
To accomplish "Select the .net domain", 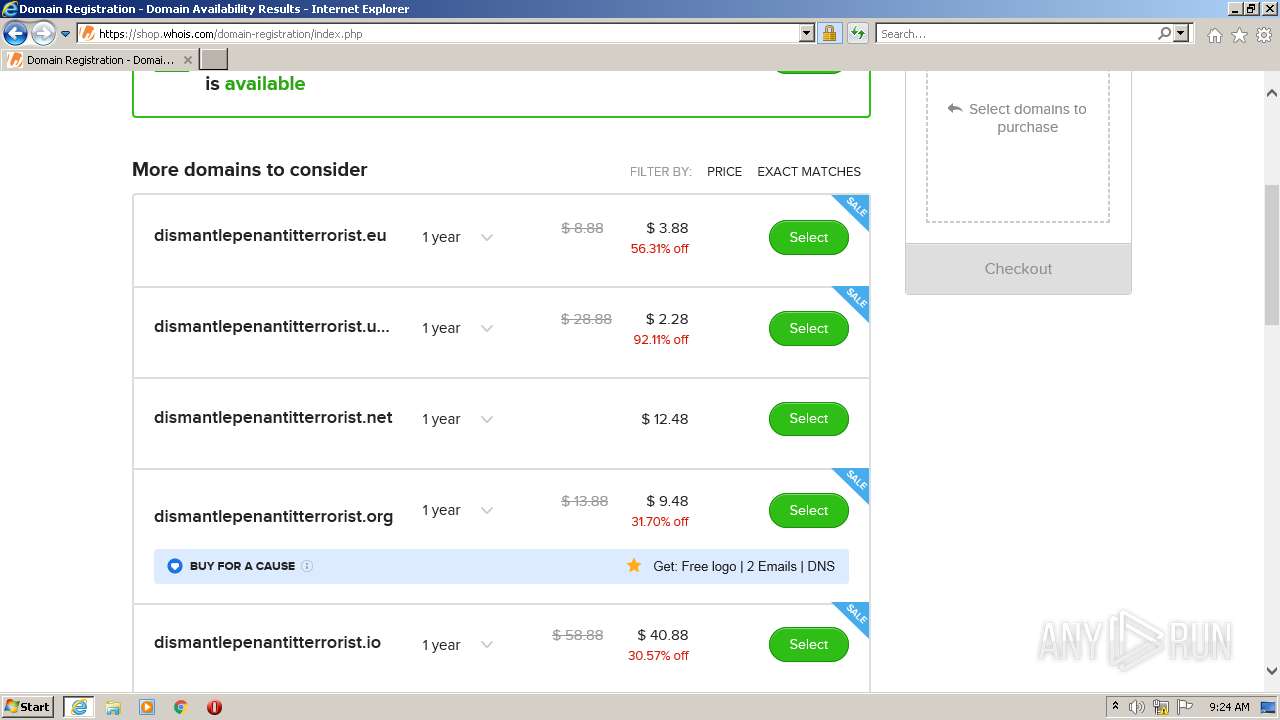I will point(808,418).
